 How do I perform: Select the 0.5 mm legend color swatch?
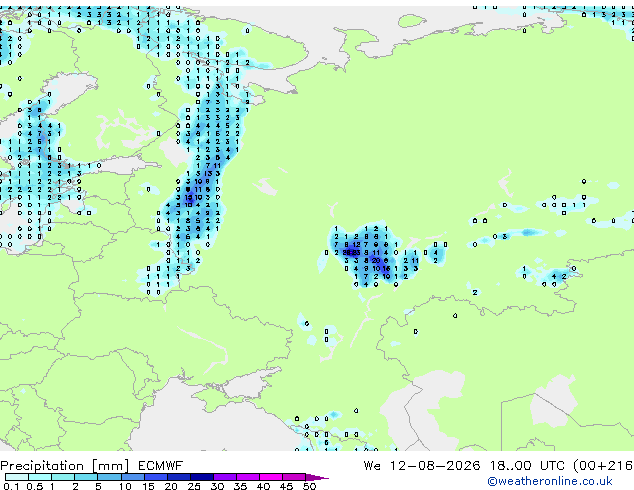coord(40,477)
